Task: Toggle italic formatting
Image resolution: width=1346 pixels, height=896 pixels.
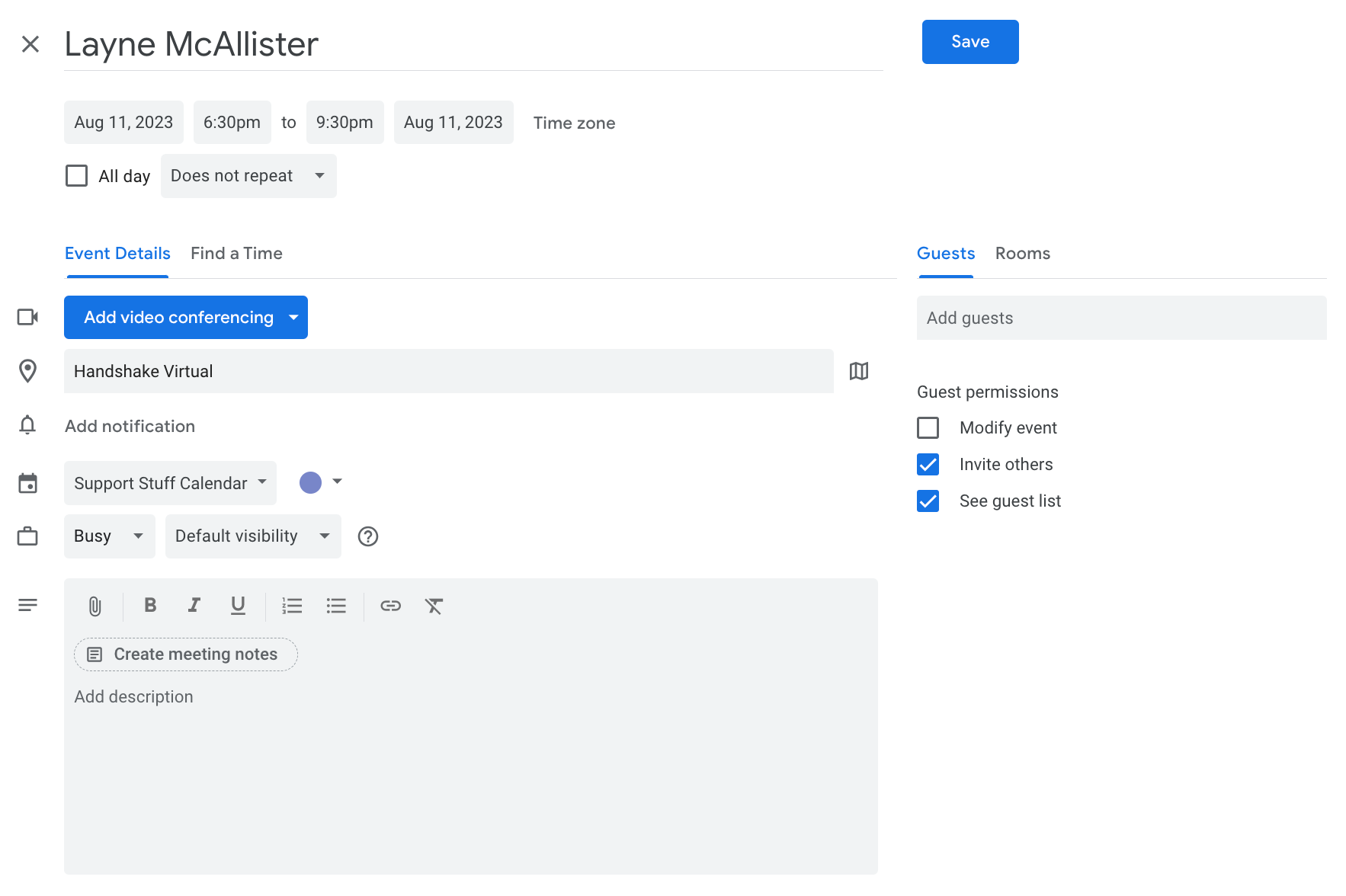Action: [194, 605]
